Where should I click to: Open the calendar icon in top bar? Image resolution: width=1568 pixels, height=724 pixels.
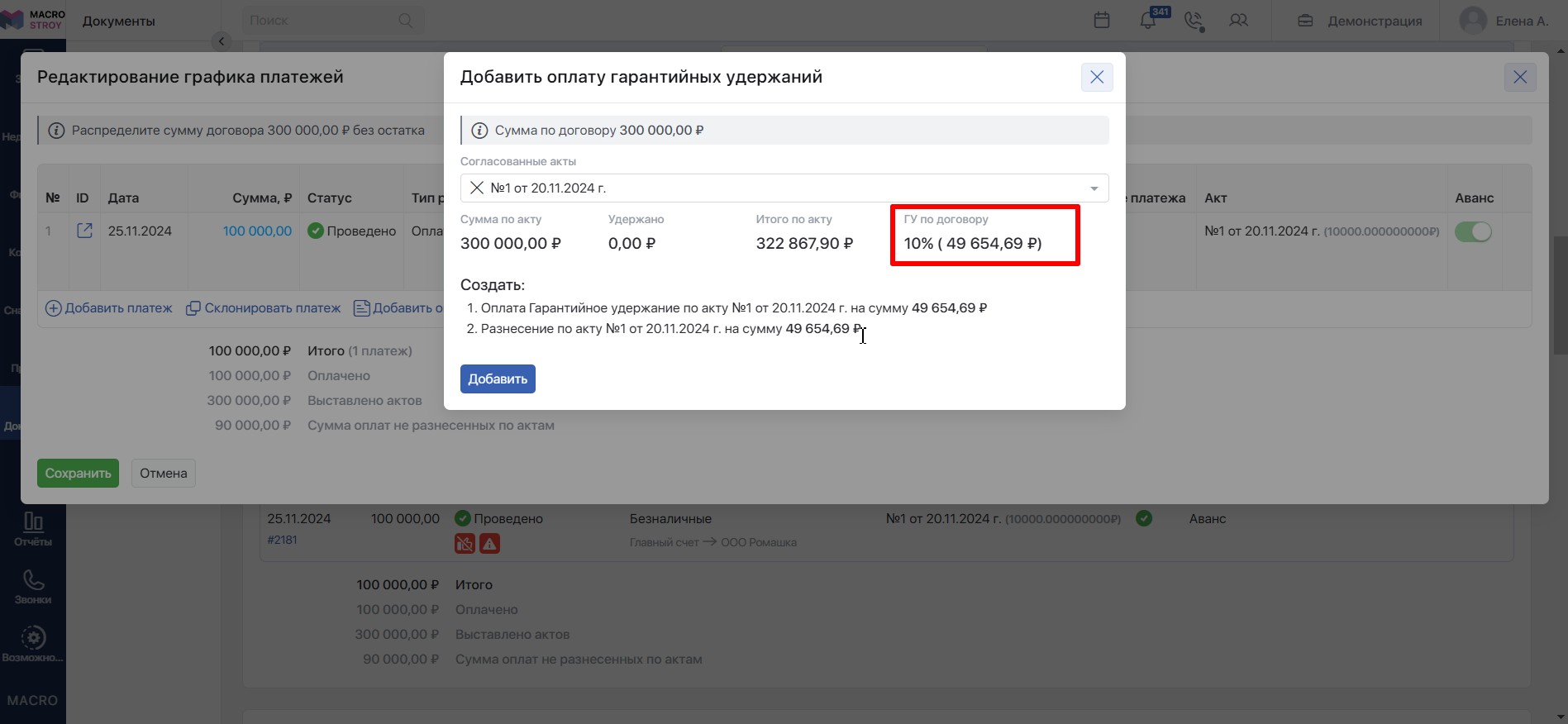click(x=1101, y=21)
